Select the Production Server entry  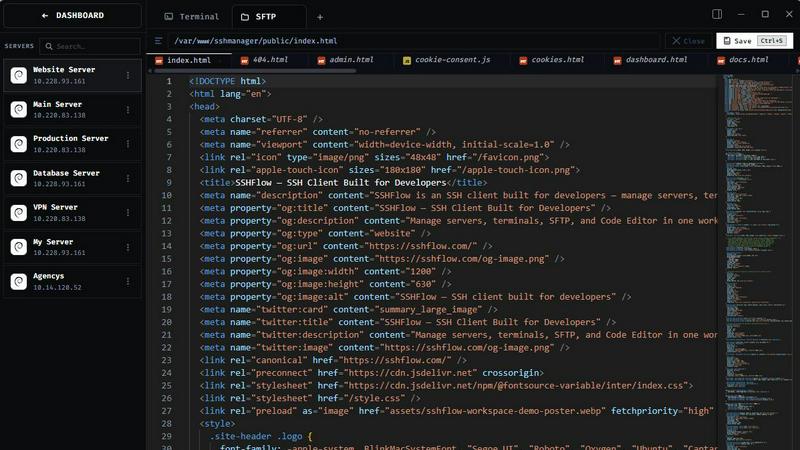[72, 144]
